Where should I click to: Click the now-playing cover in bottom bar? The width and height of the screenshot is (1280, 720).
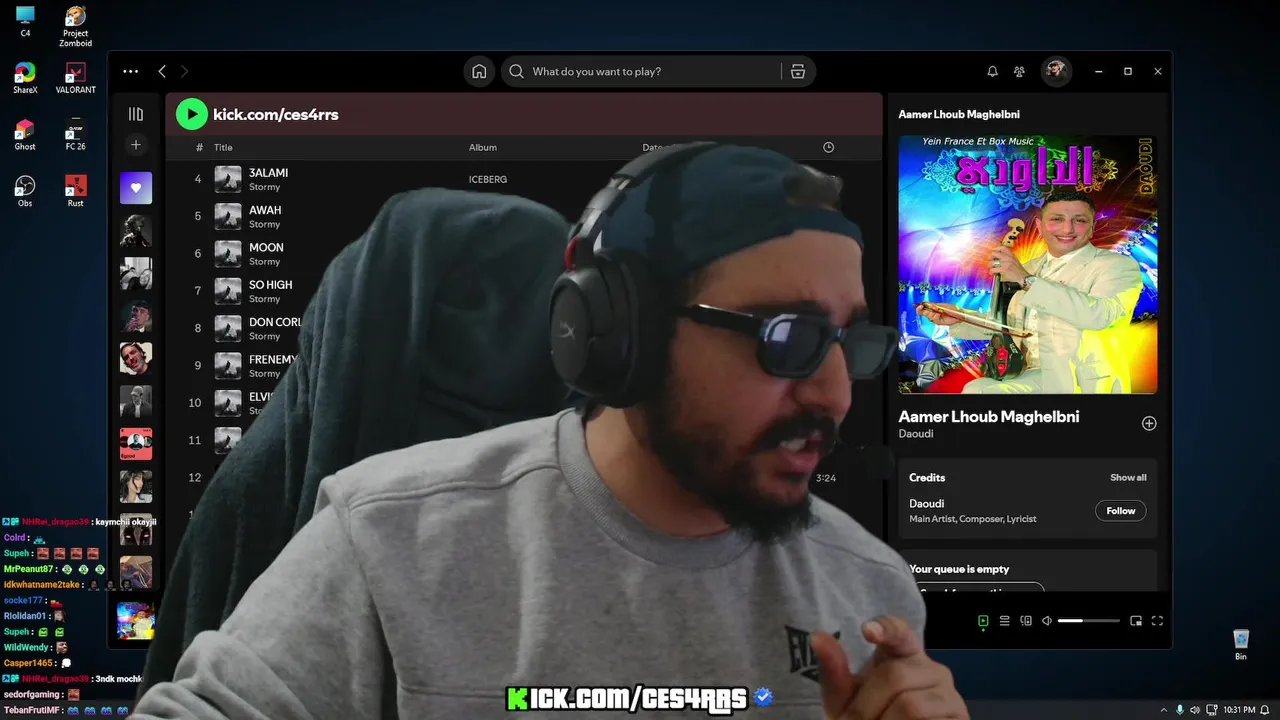(x=136, y=620)
